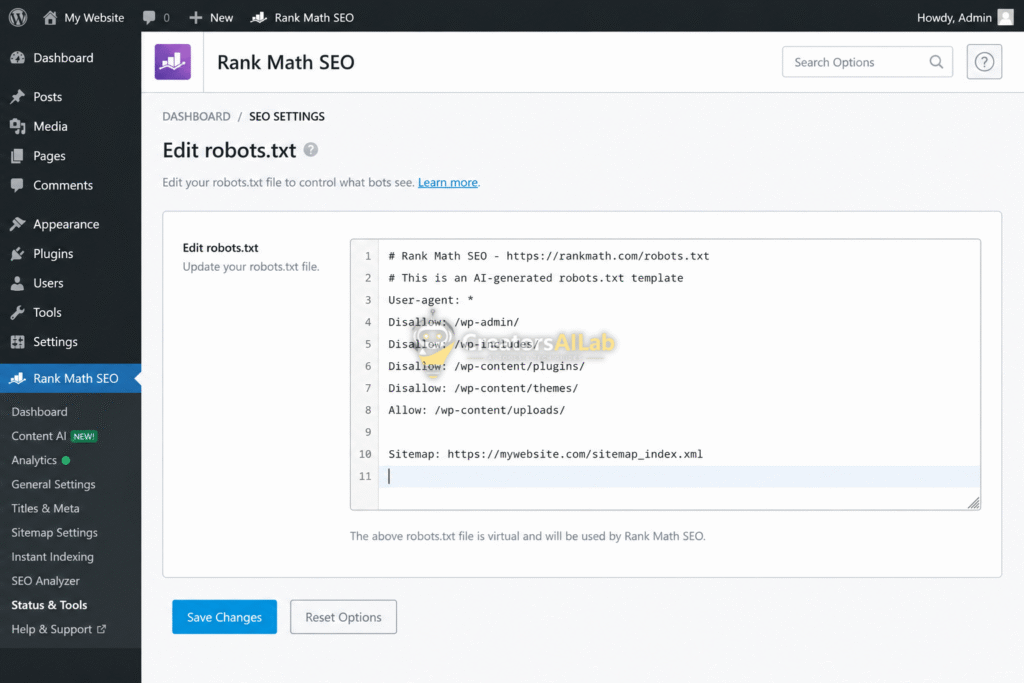Click 'Disallow: /wp-admin/' line
Screen dimensions: 1024x683
tap(453, 322)
